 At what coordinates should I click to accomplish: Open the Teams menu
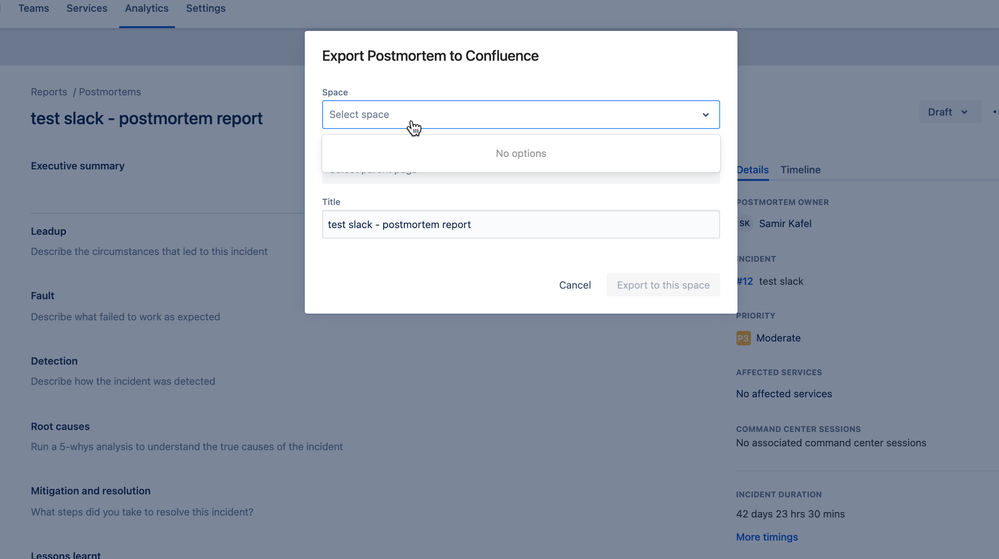(34, 8)
